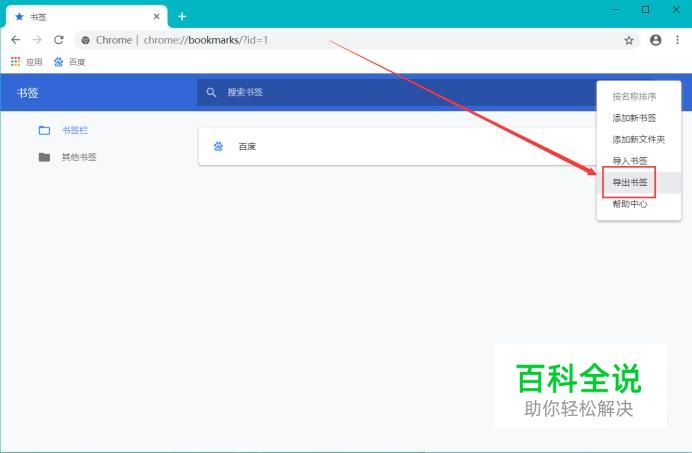Click the Chrome site info icon
692x453 pixels.
tap(86, 40)
